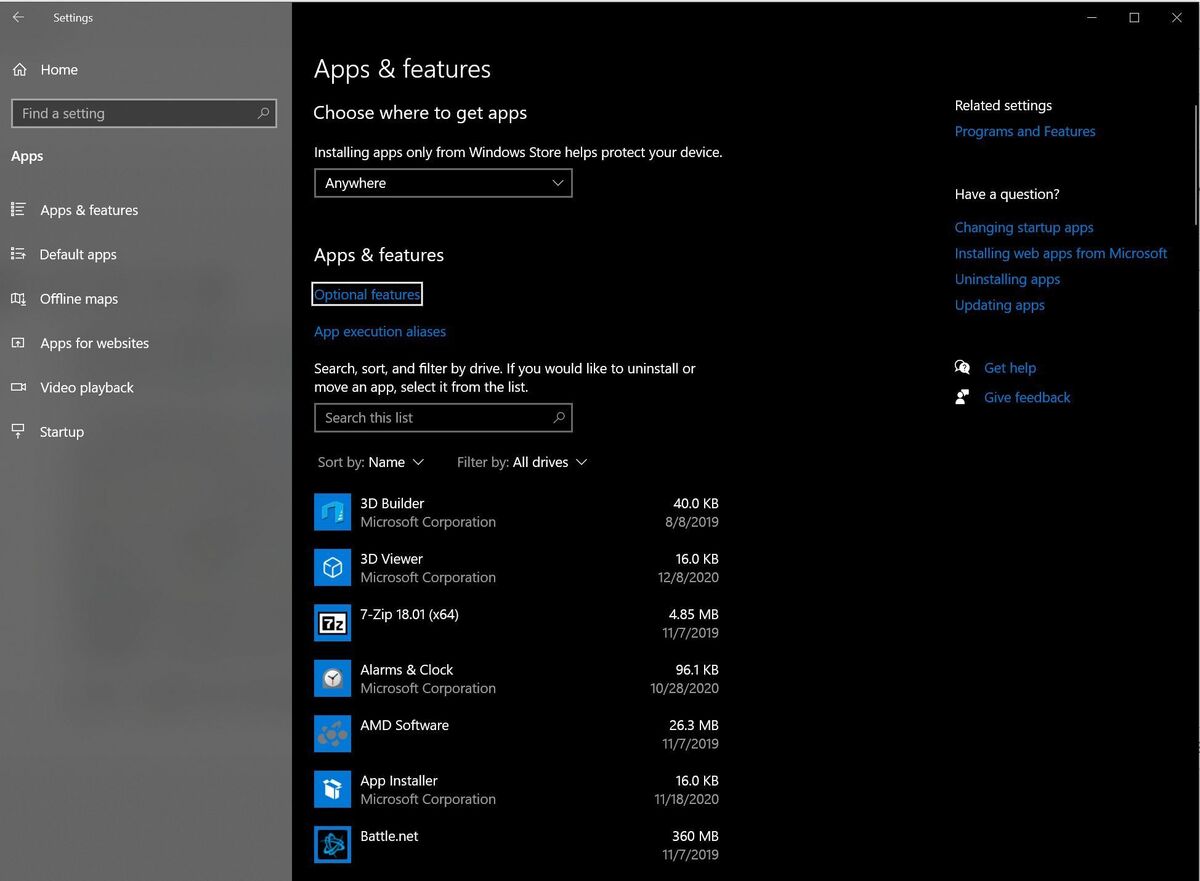The width and height of the screenshot is (1200, 881).
Task: Select the 3D Viewer app name
Action: tap(391, 558)
